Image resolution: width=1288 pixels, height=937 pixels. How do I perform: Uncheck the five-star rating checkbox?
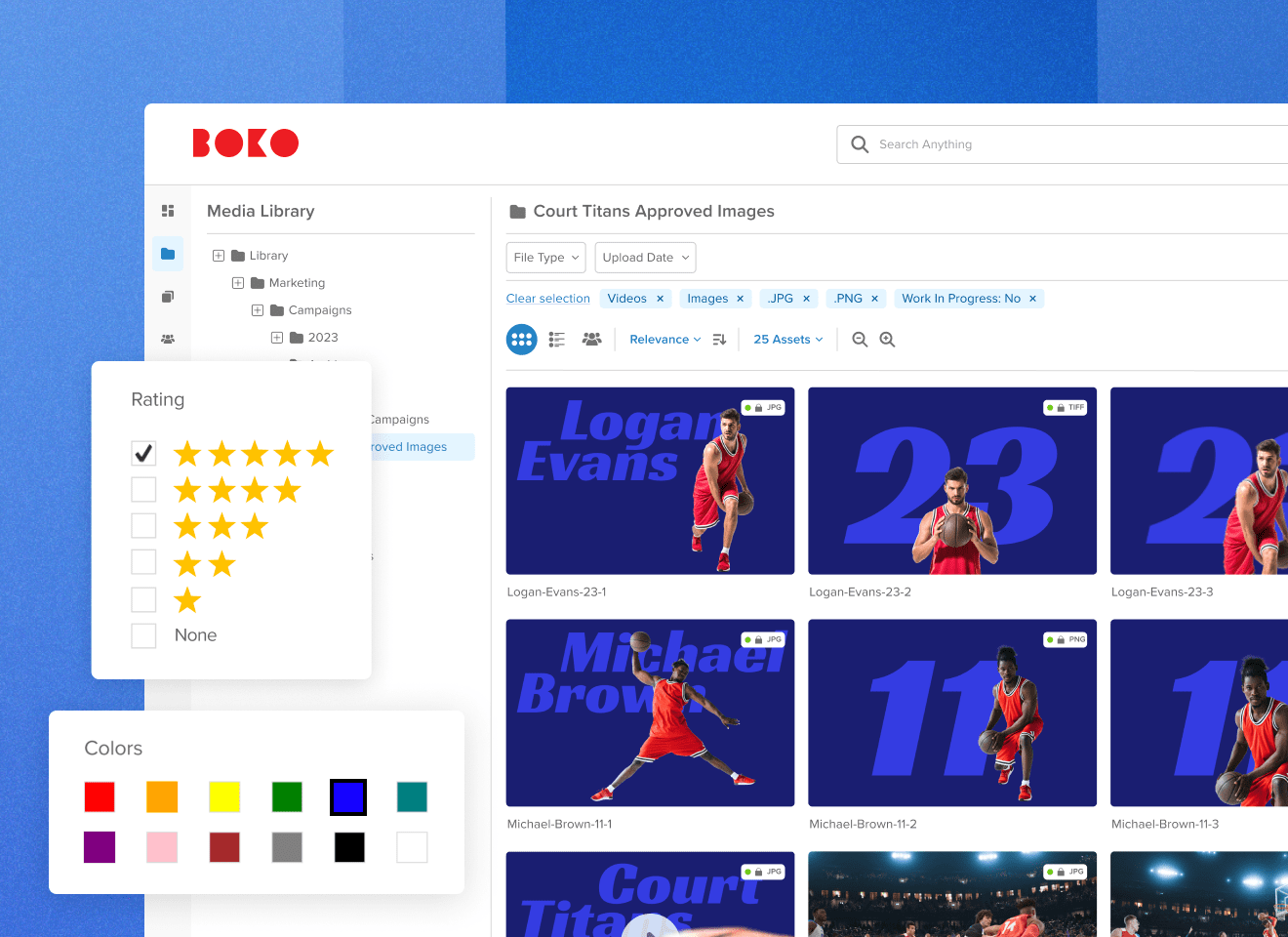143,453
